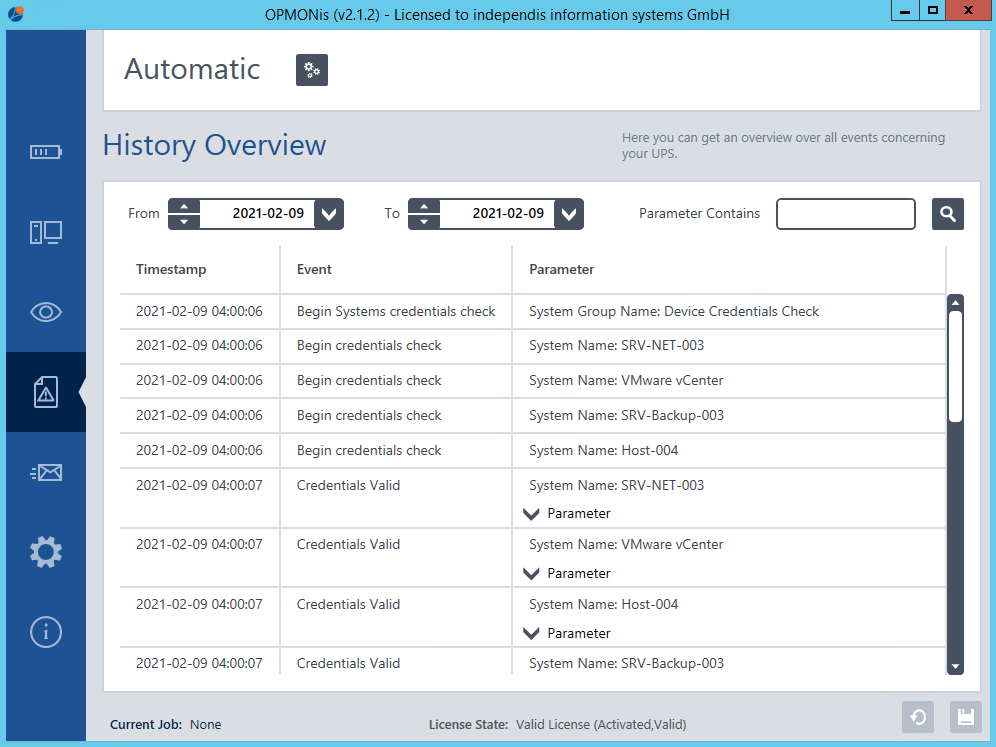This screenshot has height=747, width=996.
Task: Minimize the OPMONis window
Action: click(905, 10)
